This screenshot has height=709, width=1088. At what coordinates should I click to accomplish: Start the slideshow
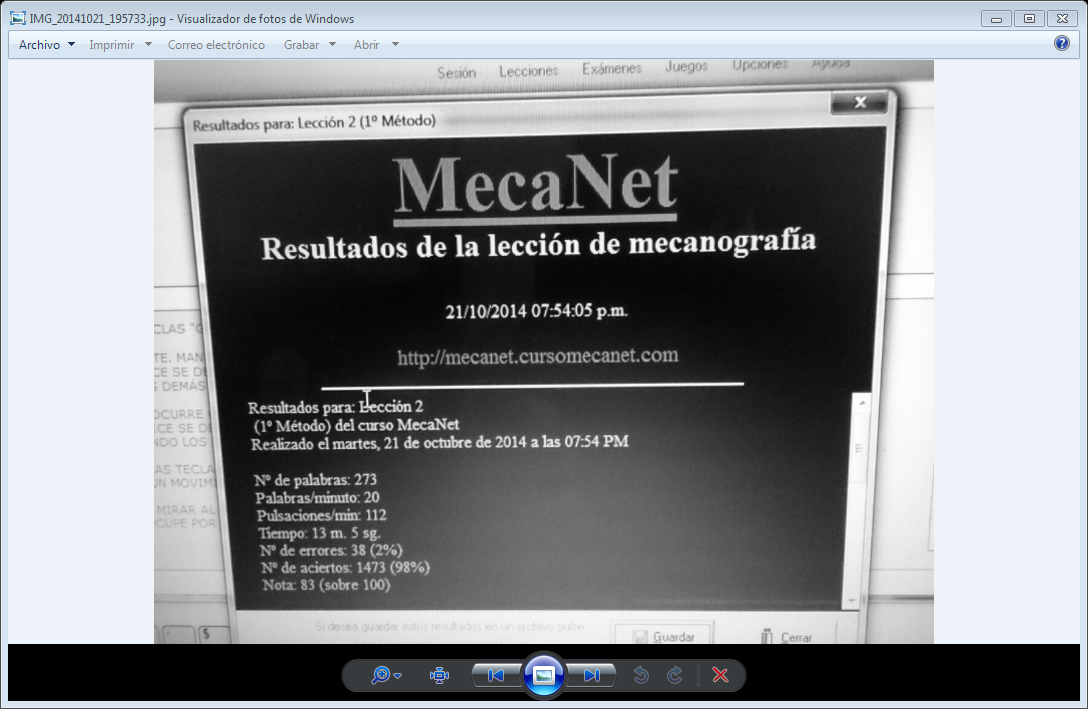[x=543, y=675]
